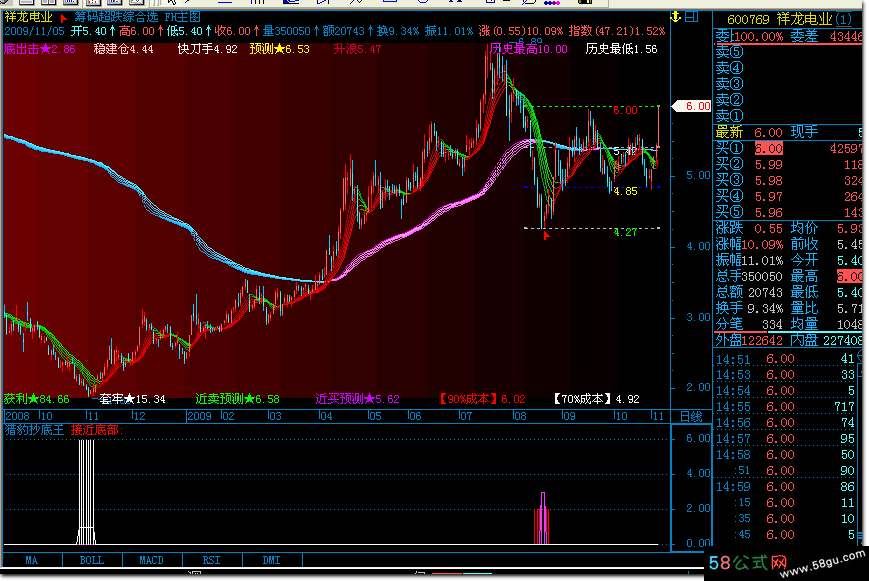Click the 祥龙电业 name above the chart
Screen dimensions: 869x581
click(28, 17)
